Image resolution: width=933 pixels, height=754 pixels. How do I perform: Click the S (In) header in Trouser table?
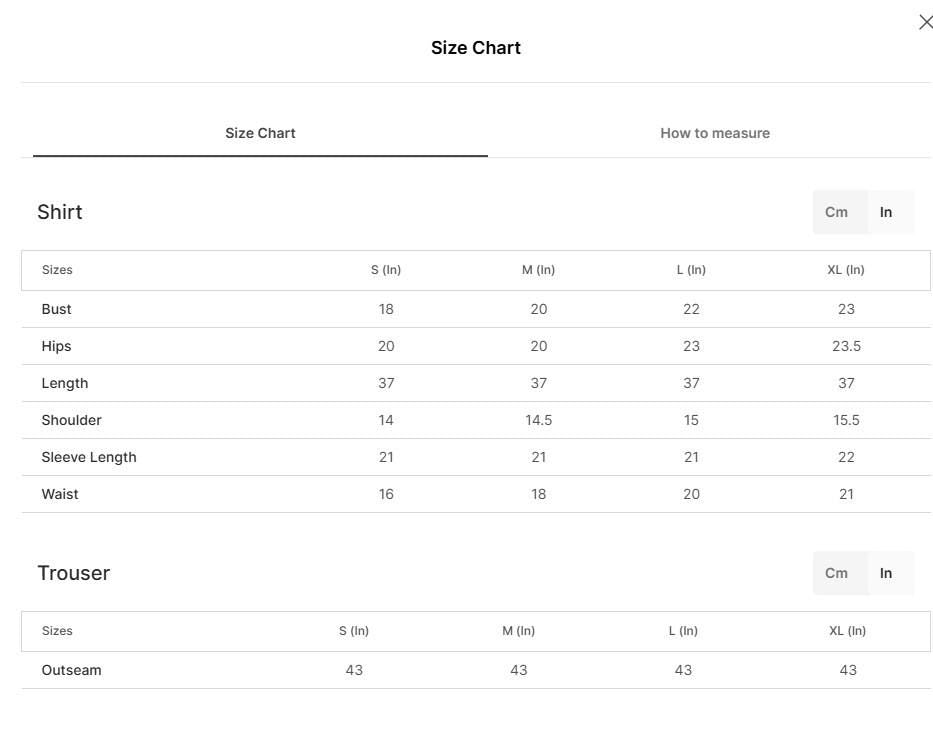click(x=354, y=631)
